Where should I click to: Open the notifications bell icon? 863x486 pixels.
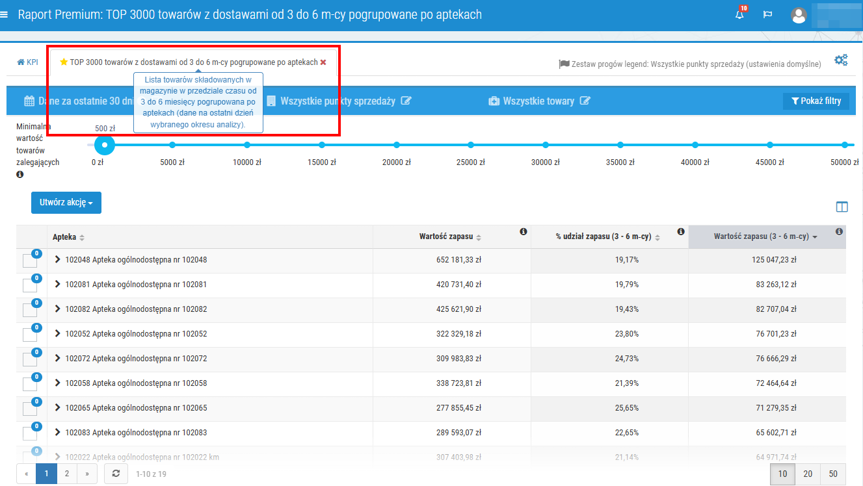(740, 15)
